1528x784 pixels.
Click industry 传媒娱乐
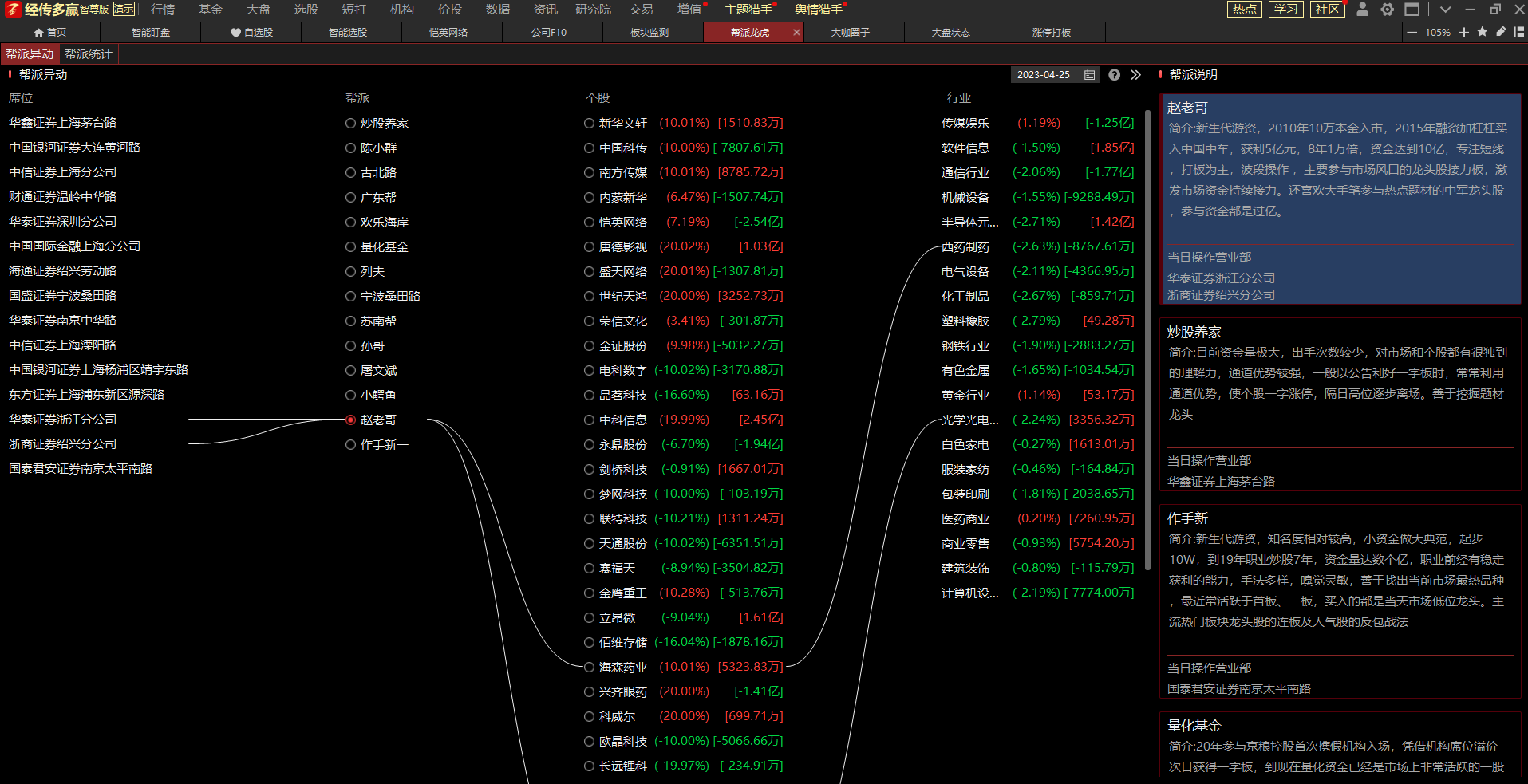[x=965, y=123]
